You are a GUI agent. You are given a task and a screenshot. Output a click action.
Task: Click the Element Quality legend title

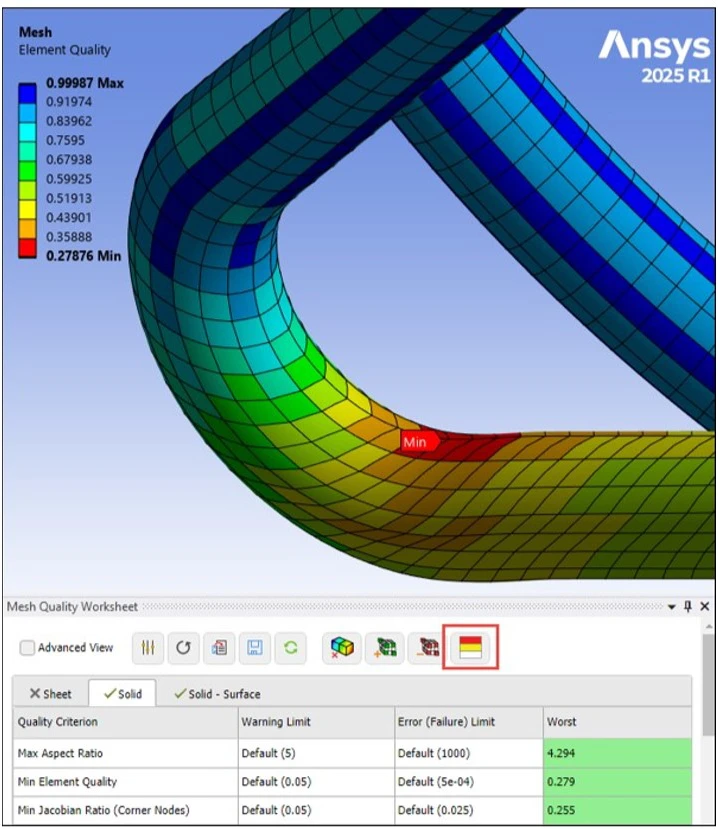tap(65, 50)
